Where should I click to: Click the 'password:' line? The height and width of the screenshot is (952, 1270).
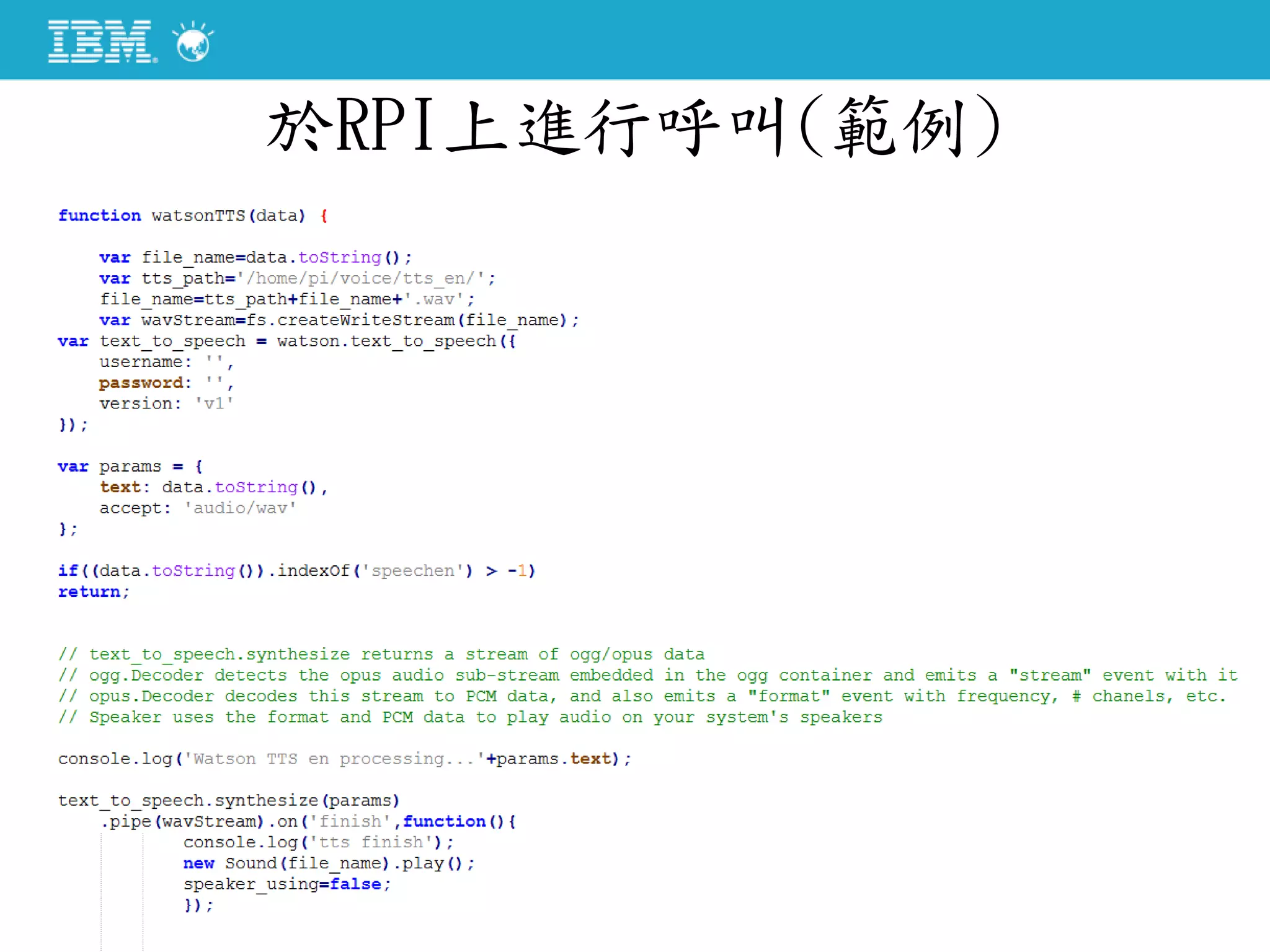[x=167, y=383]
